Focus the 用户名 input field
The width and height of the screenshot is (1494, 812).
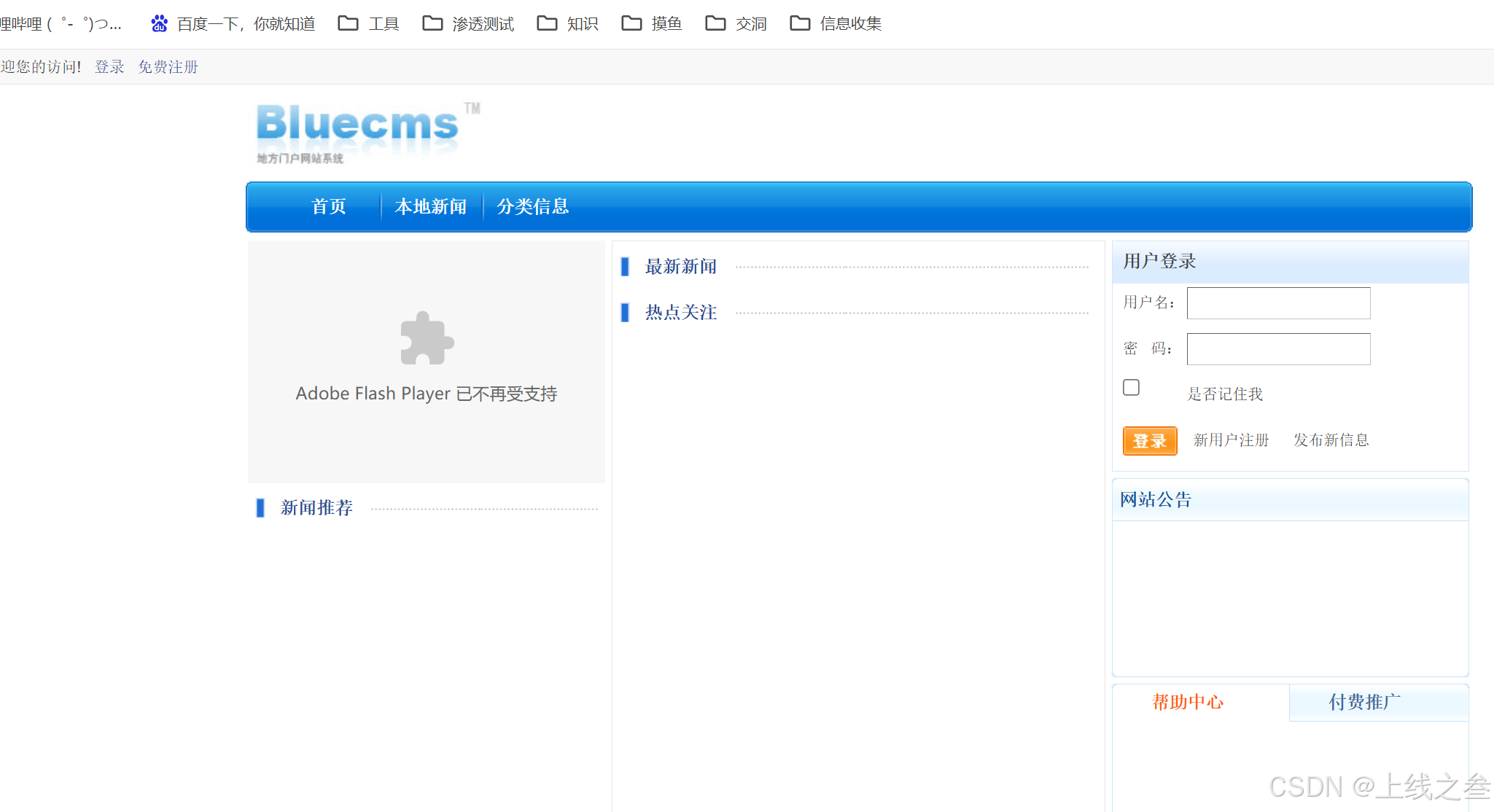tap(1278, 303)
